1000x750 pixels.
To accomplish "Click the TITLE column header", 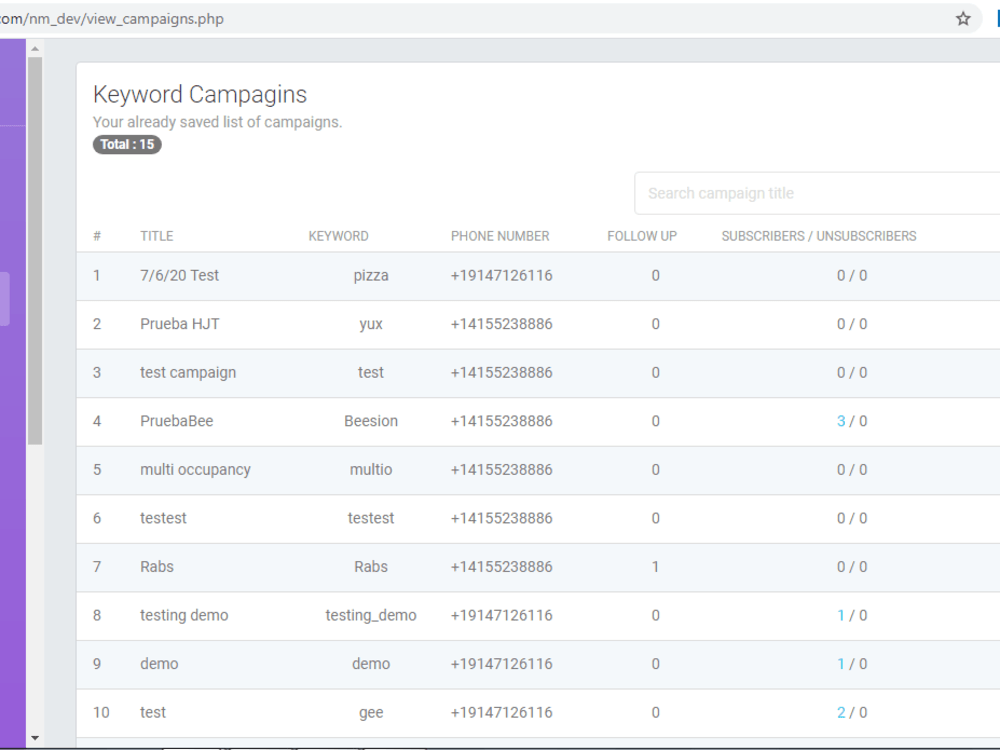I will [157, 236].
